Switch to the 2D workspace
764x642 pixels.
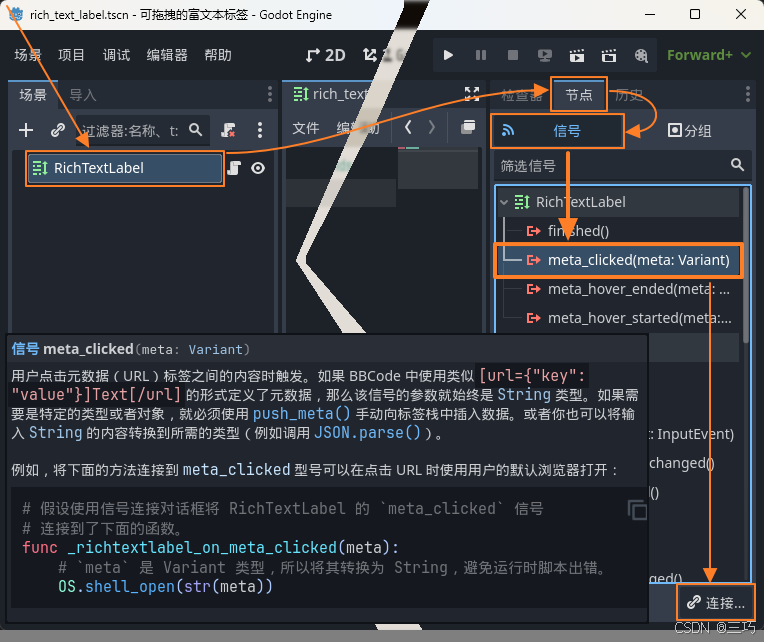point(325,55)
